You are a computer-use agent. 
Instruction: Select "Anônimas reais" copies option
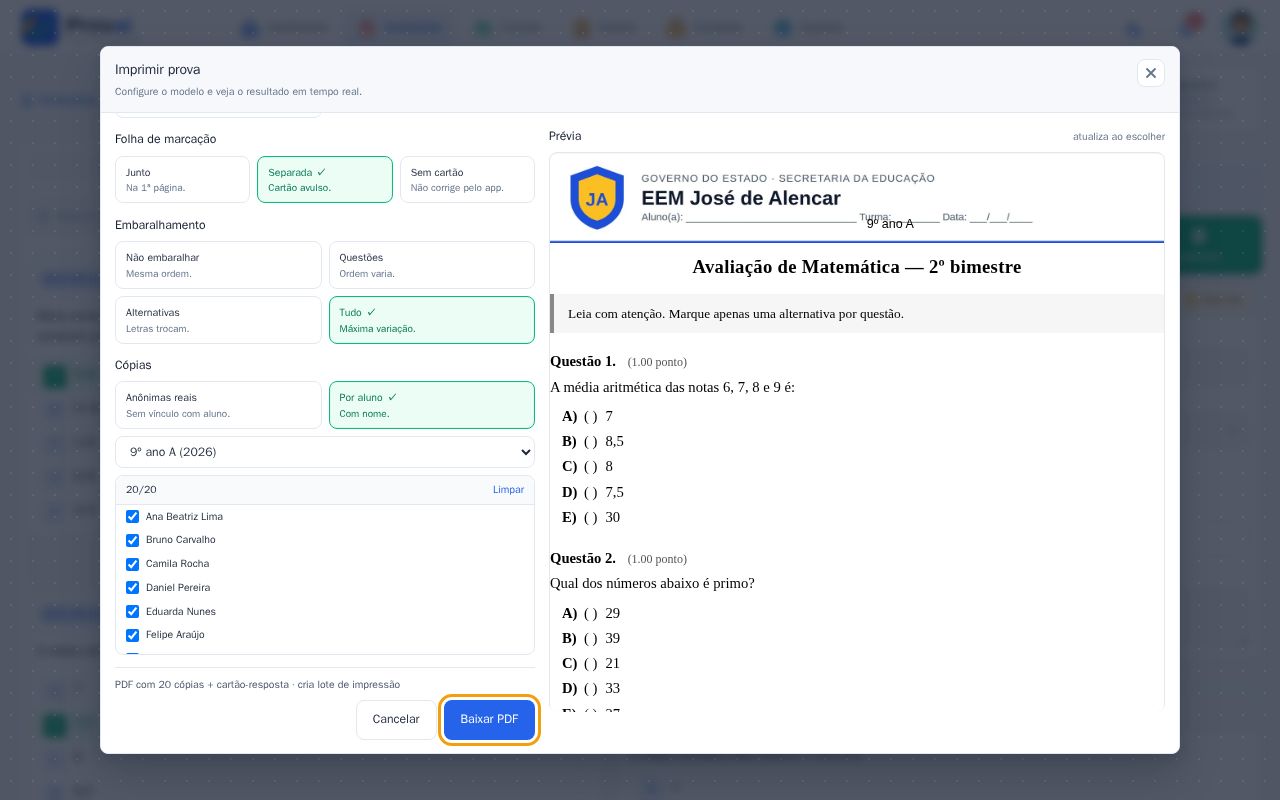pos(218,405)
